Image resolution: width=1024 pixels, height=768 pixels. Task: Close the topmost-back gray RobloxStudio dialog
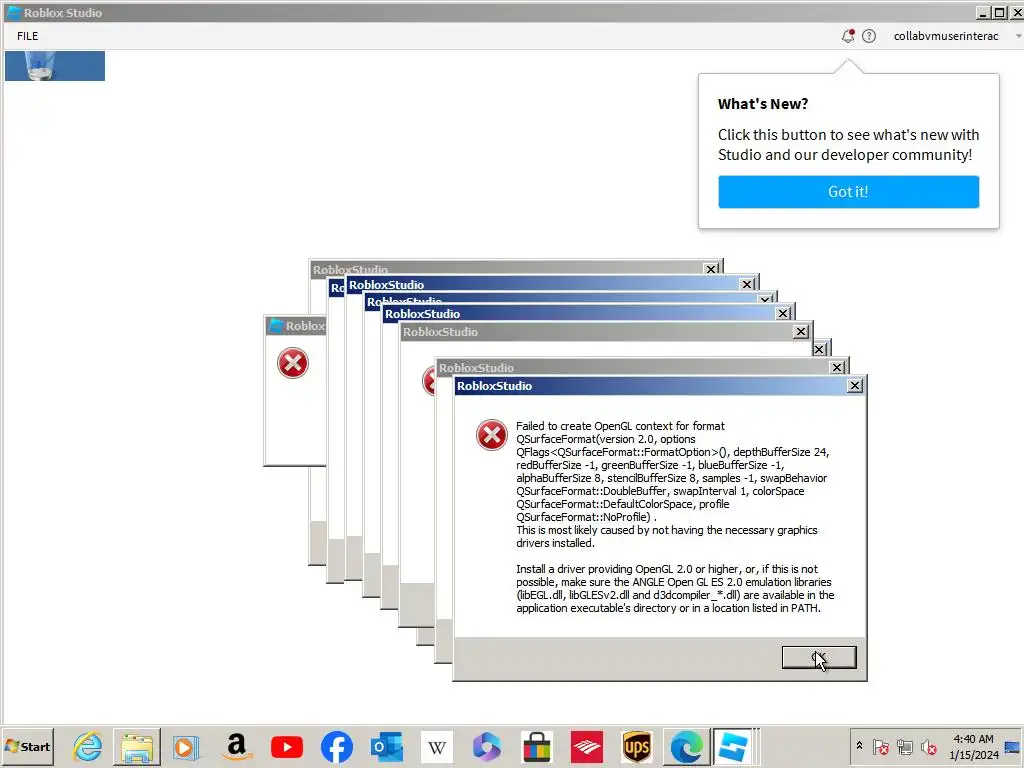pos(711,268)
